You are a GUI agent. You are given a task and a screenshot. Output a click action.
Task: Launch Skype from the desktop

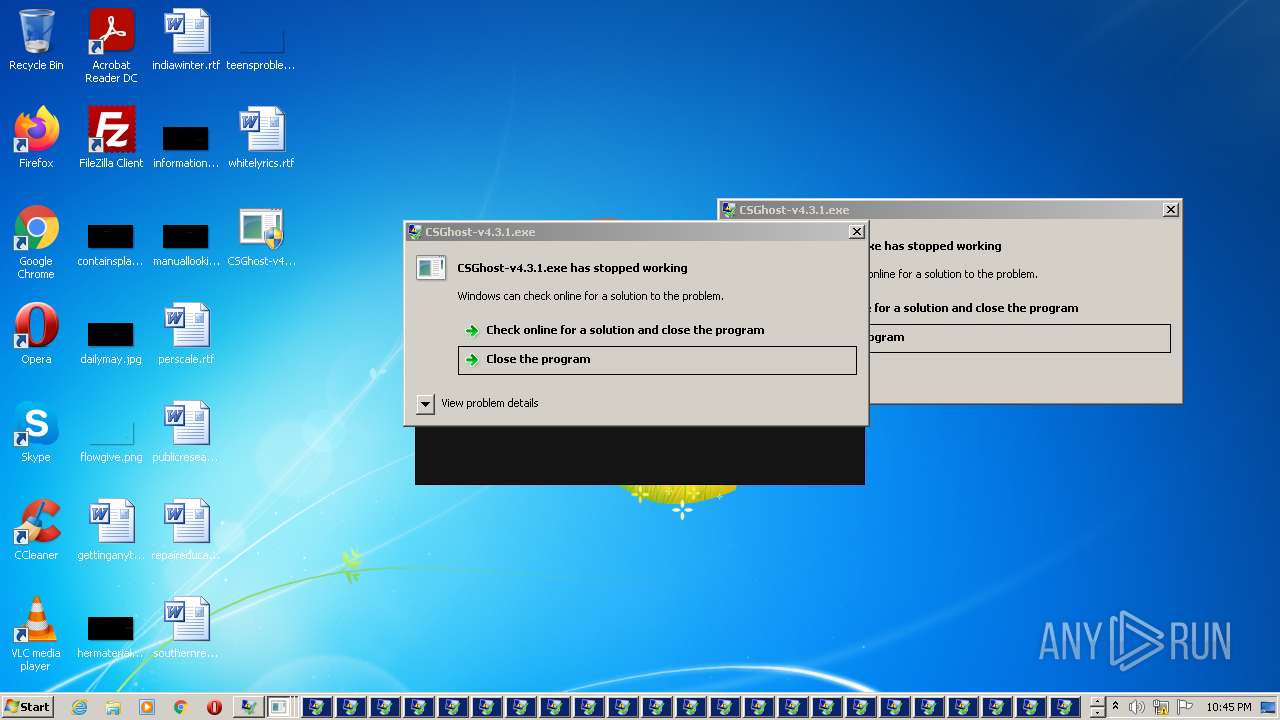pos(36,432)
